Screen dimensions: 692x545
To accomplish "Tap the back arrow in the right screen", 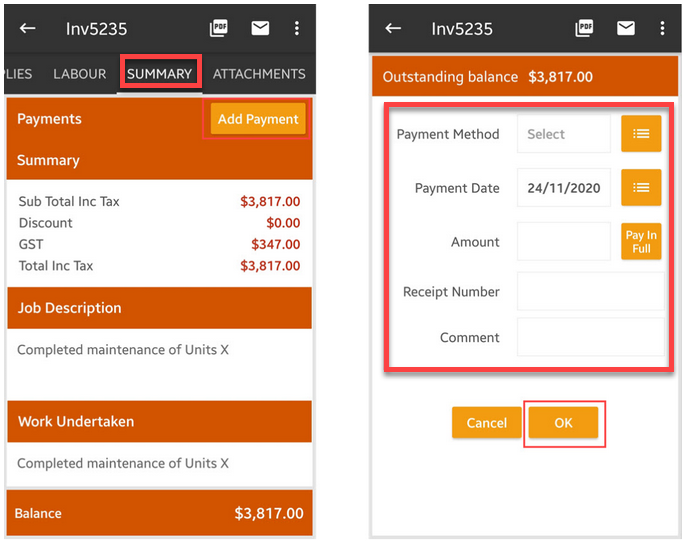I will point(393,28).
